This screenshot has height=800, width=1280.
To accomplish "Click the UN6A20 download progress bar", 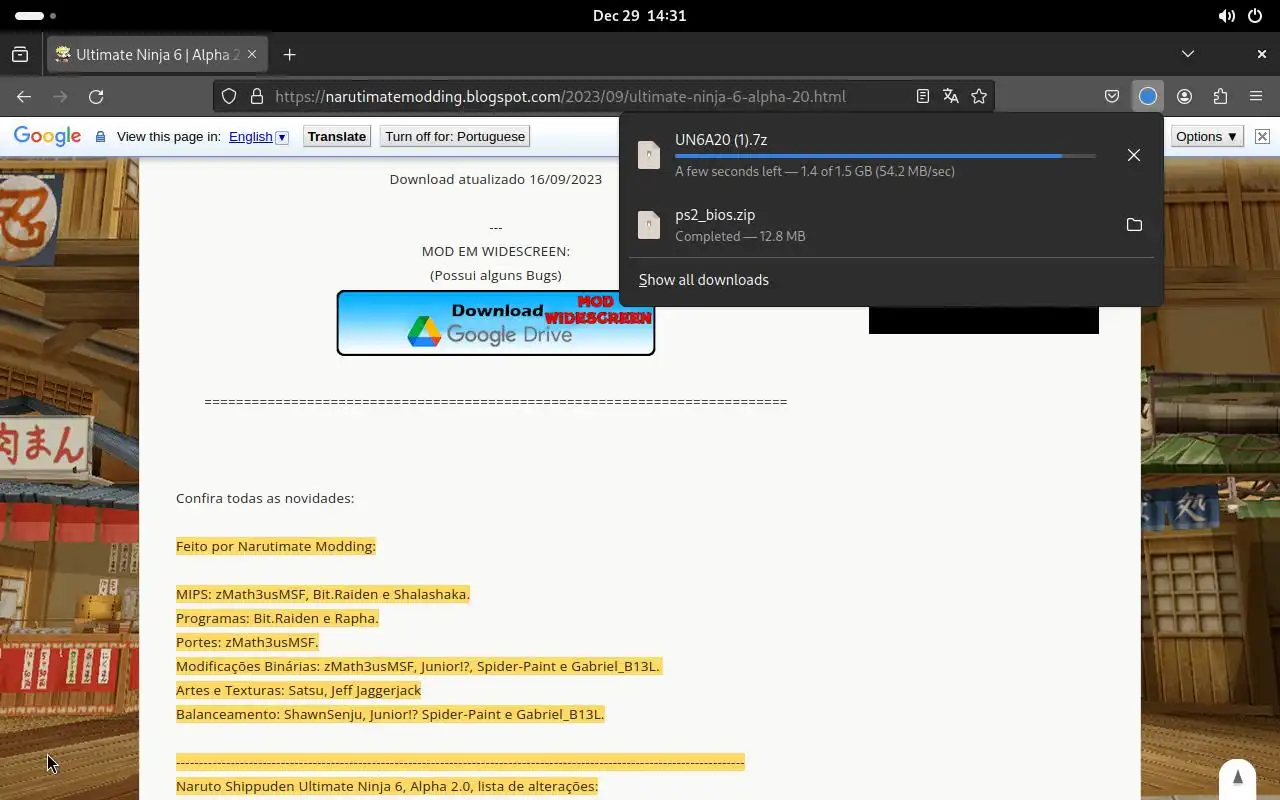I will tap(885, 156).
